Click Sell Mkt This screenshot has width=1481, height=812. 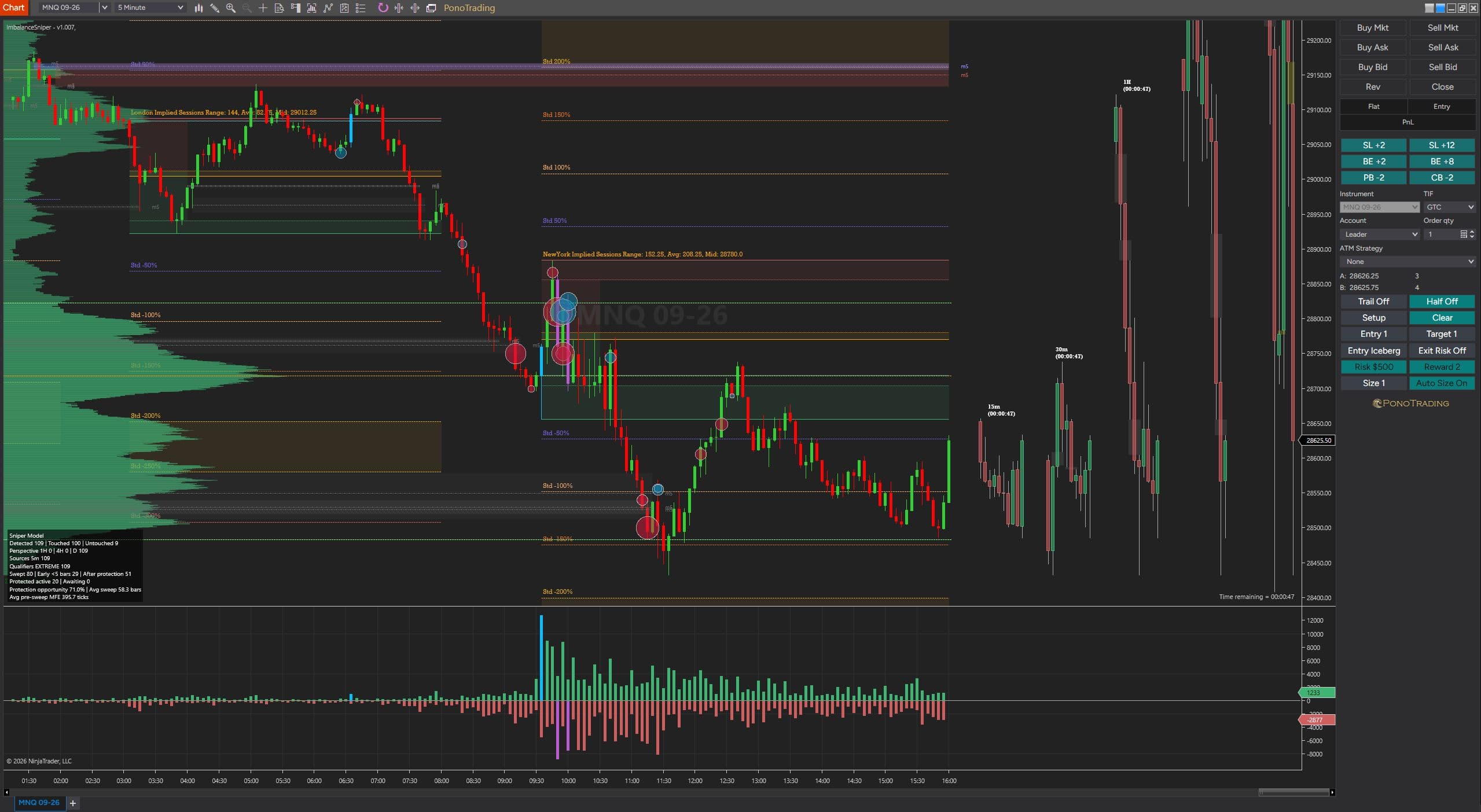click(x=1442, y=28)
